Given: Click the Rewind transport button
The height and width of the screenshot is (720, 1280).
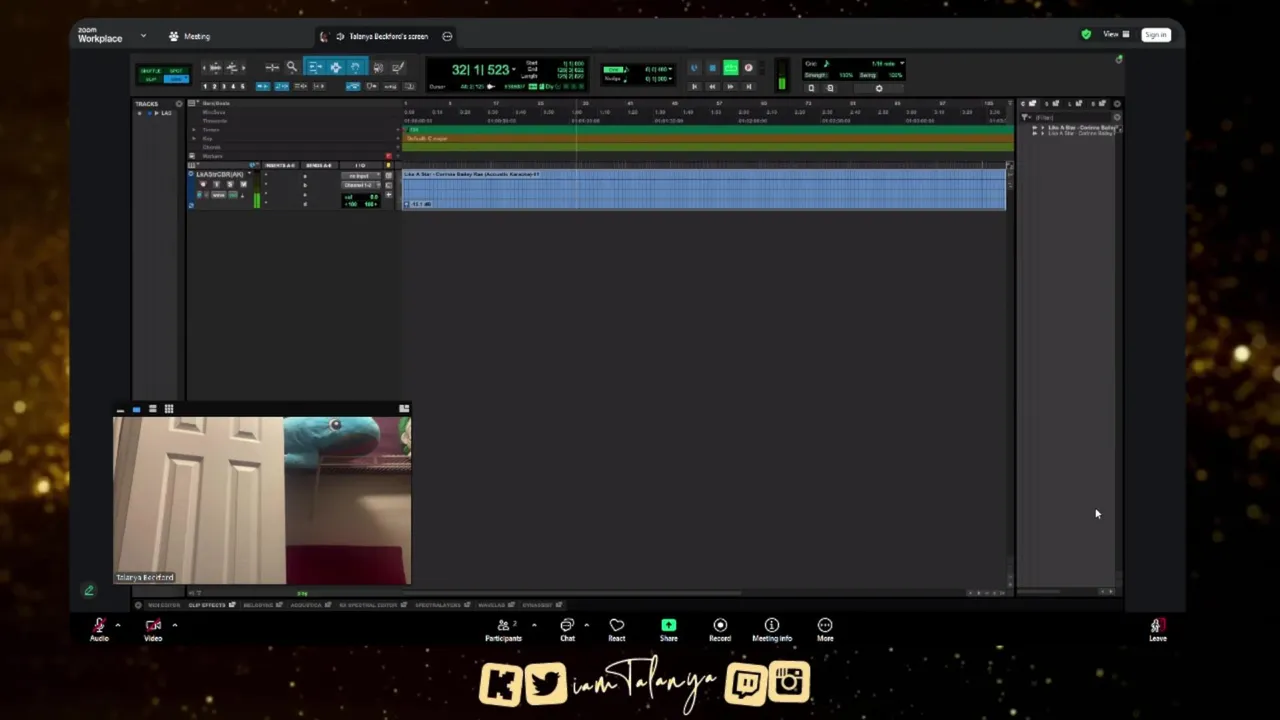Looking at the screenshot, I should click(712, 87).
